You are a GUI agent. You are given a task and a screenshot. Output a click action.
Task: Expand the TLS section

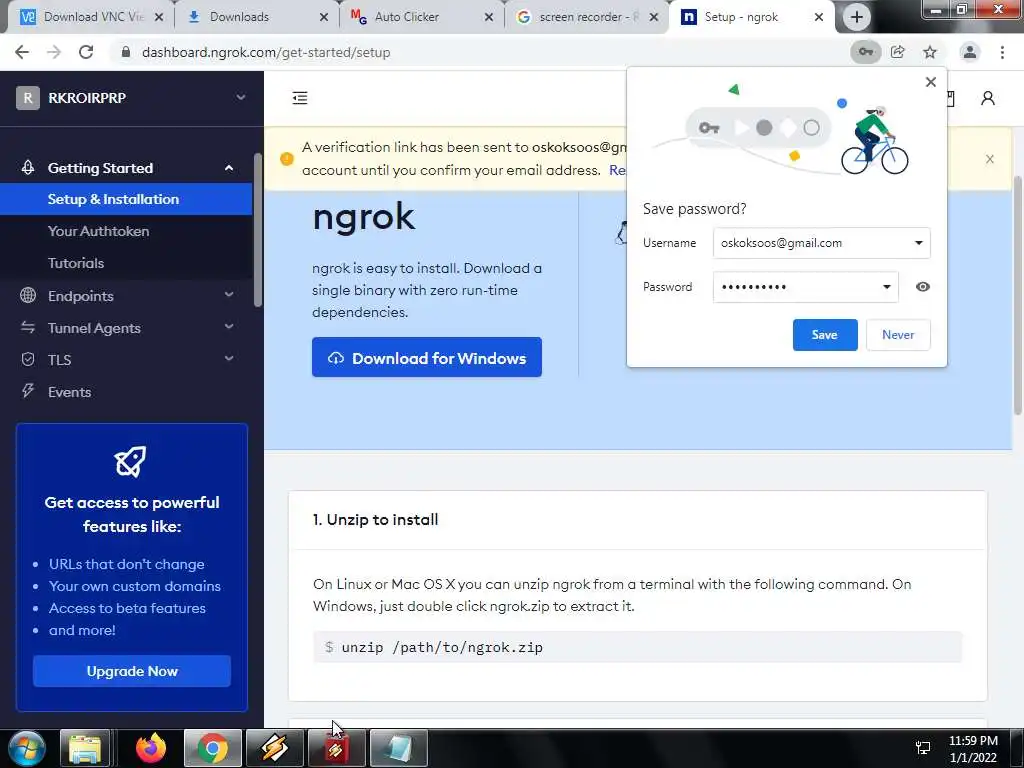229,359
